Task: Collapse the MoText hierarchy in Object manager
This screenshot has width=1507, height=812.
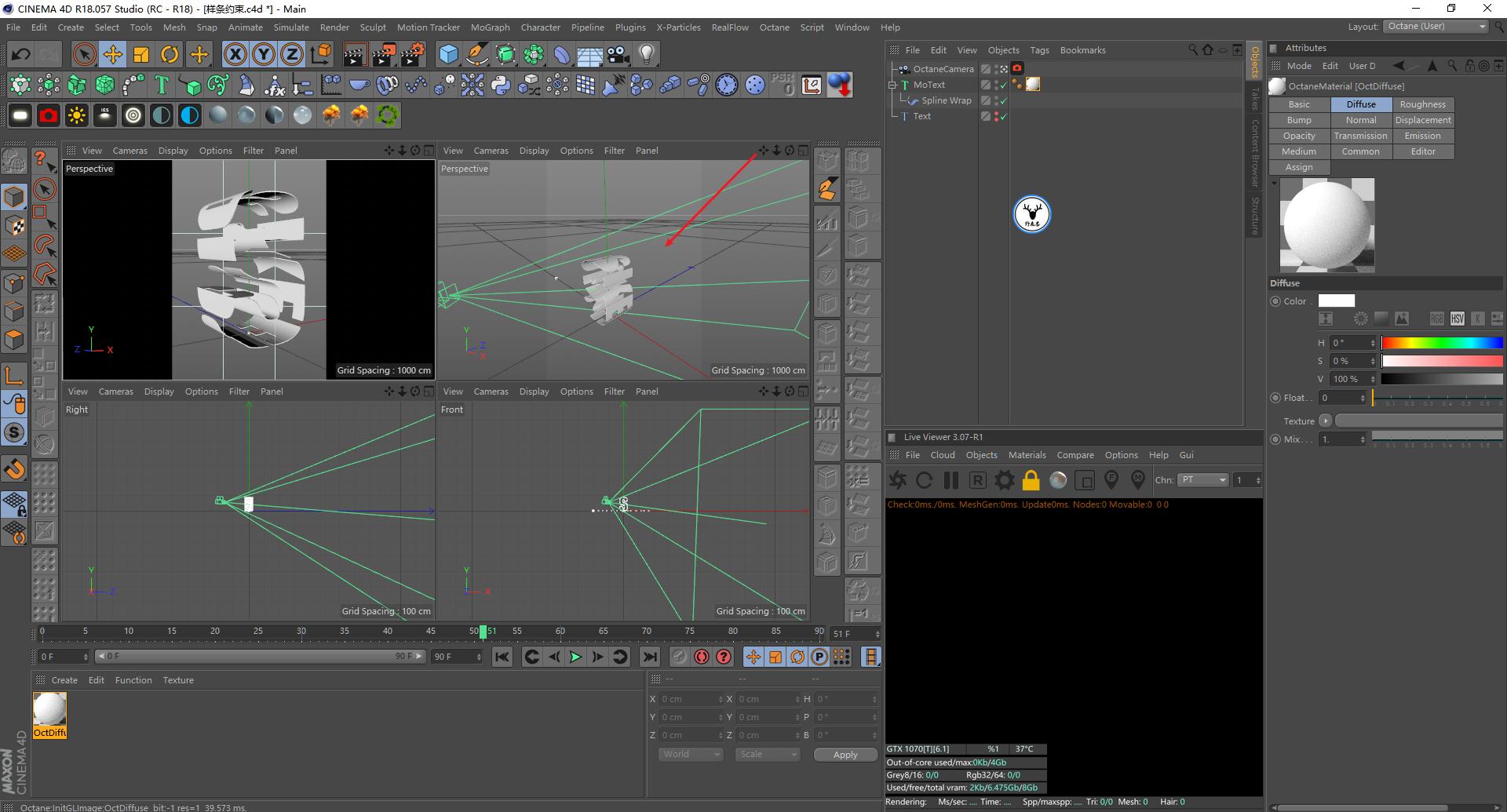Action: pyautogui.click(x=893, y=85)
